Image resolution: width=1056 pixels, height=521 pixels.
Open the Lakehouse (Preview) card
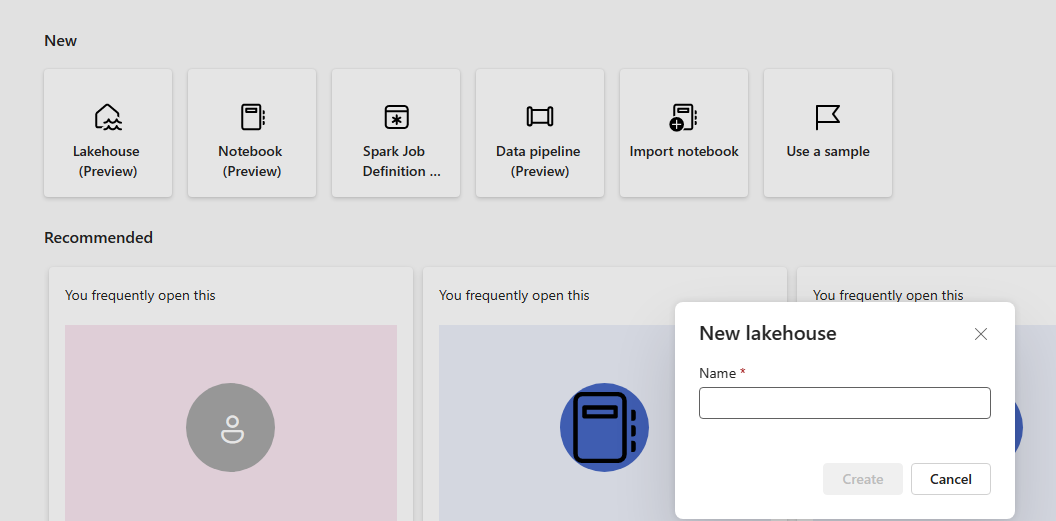108,133
